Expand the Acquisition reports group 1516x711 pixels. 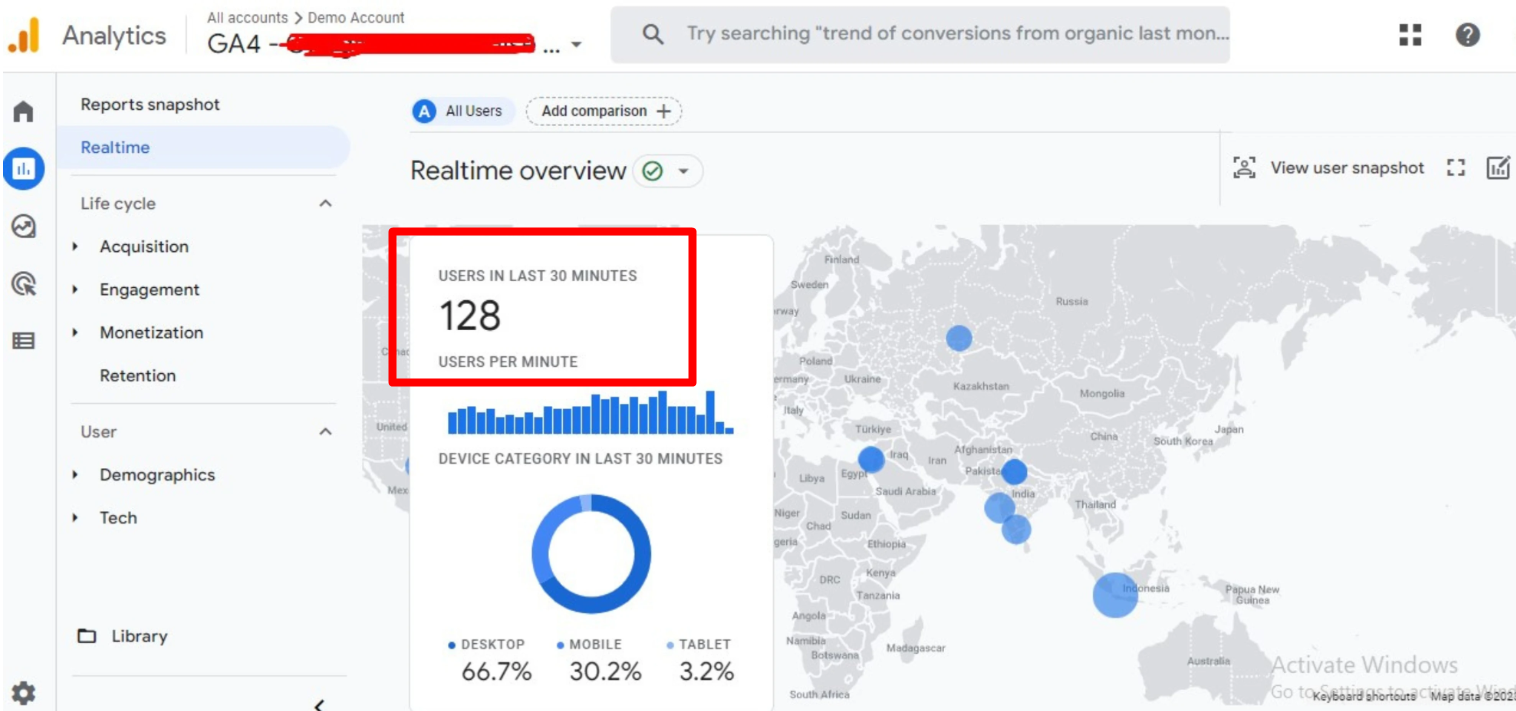tap(143, 247)
